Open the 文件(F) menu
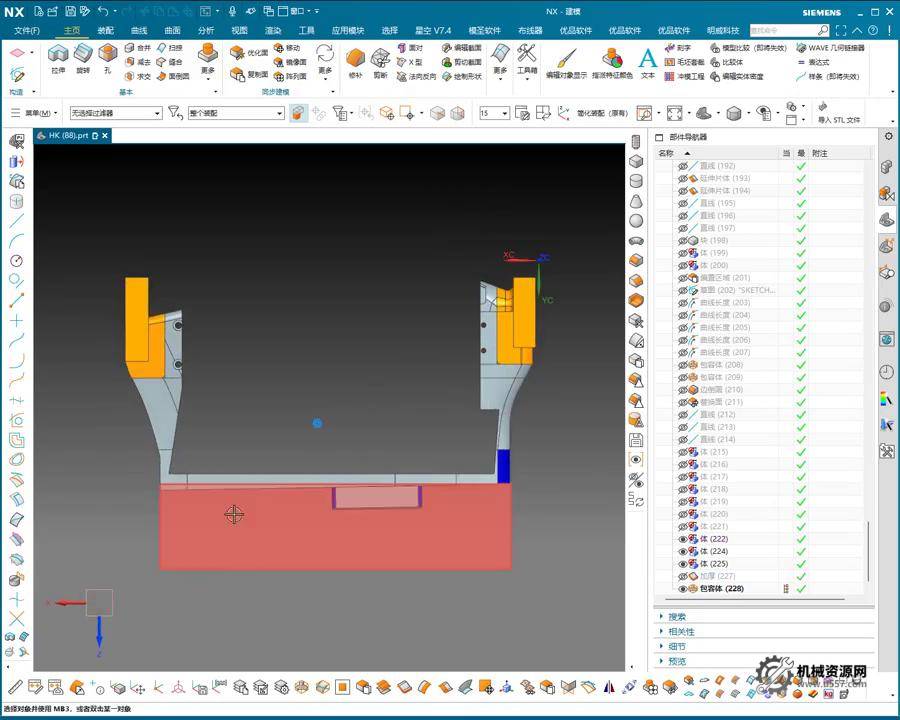This screenshot has width=900, height=720. click(27, 30)
